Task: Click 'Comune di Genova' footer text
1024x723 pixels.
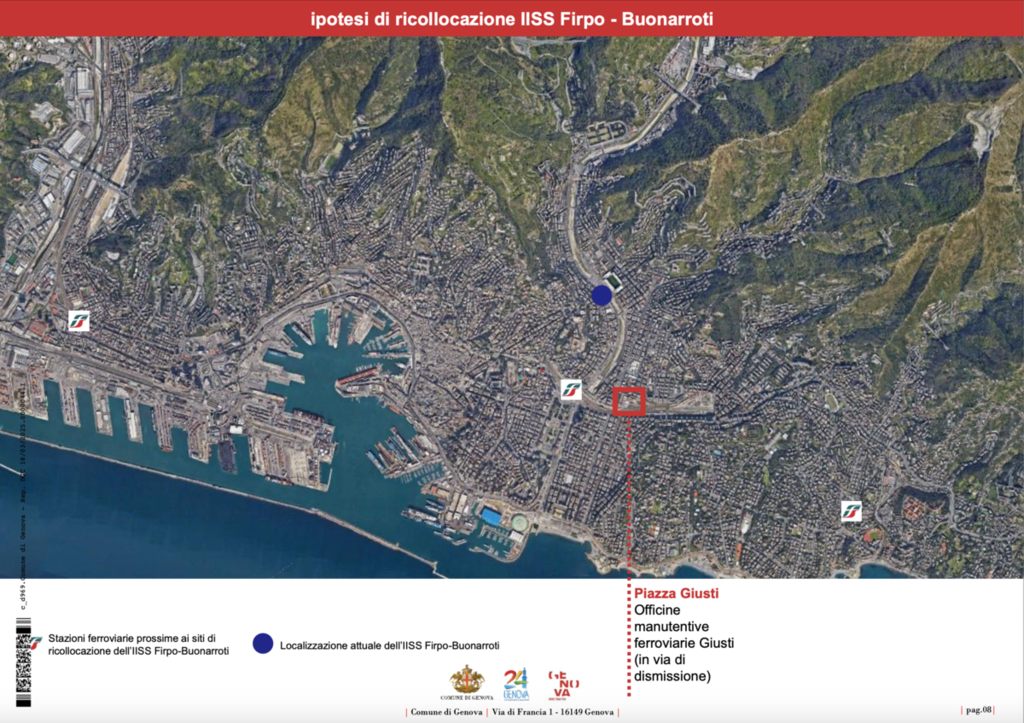Action: (x=444, y=712)
